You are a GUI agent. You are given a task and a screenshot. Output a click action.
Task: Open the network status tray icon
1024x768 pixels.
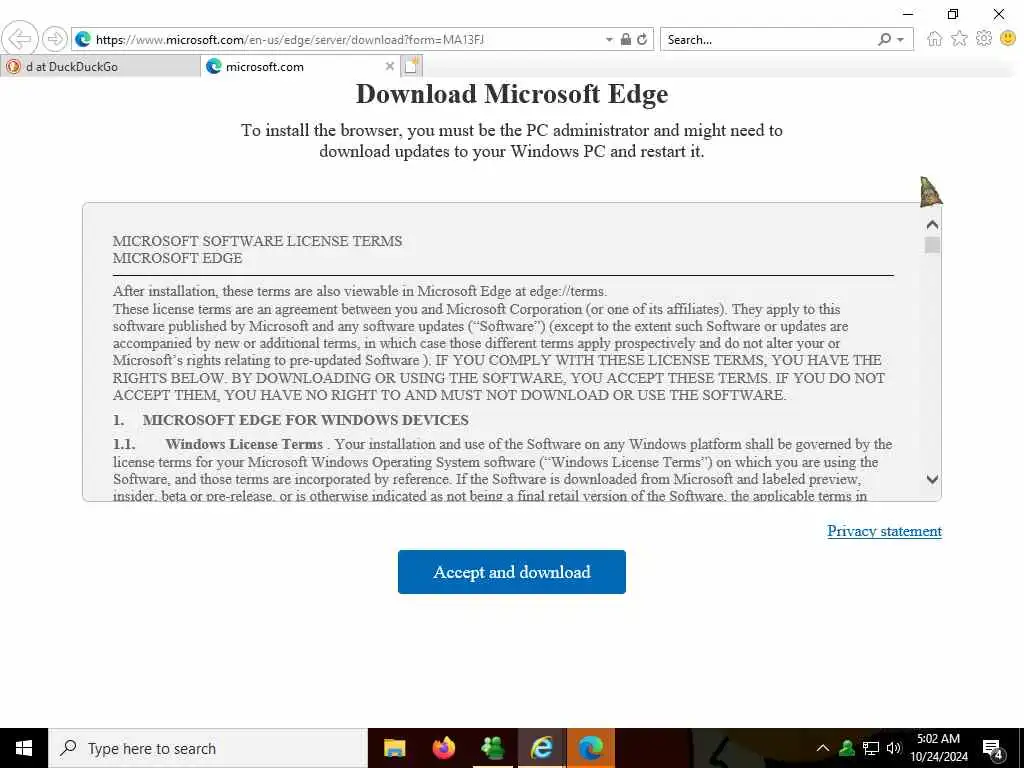click(x=871, y=748)
